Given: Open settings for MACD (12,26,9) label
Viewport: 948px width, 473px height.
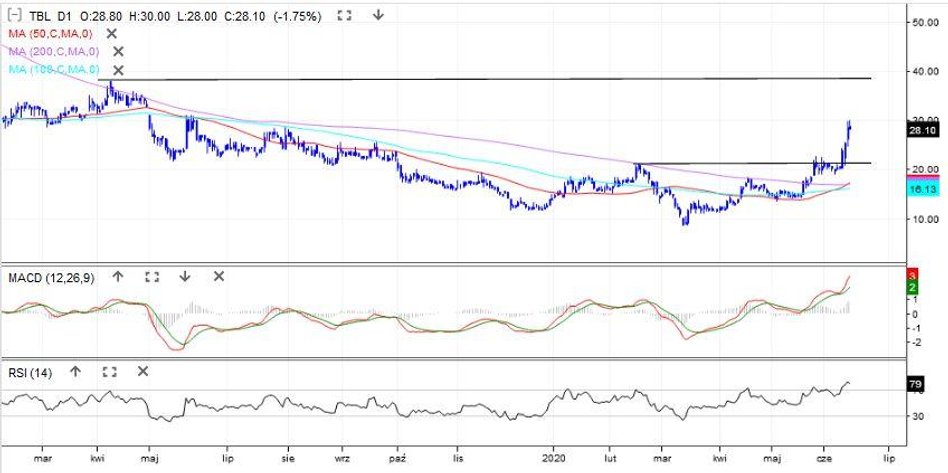Looking at the screenshot, I should 48,277.
